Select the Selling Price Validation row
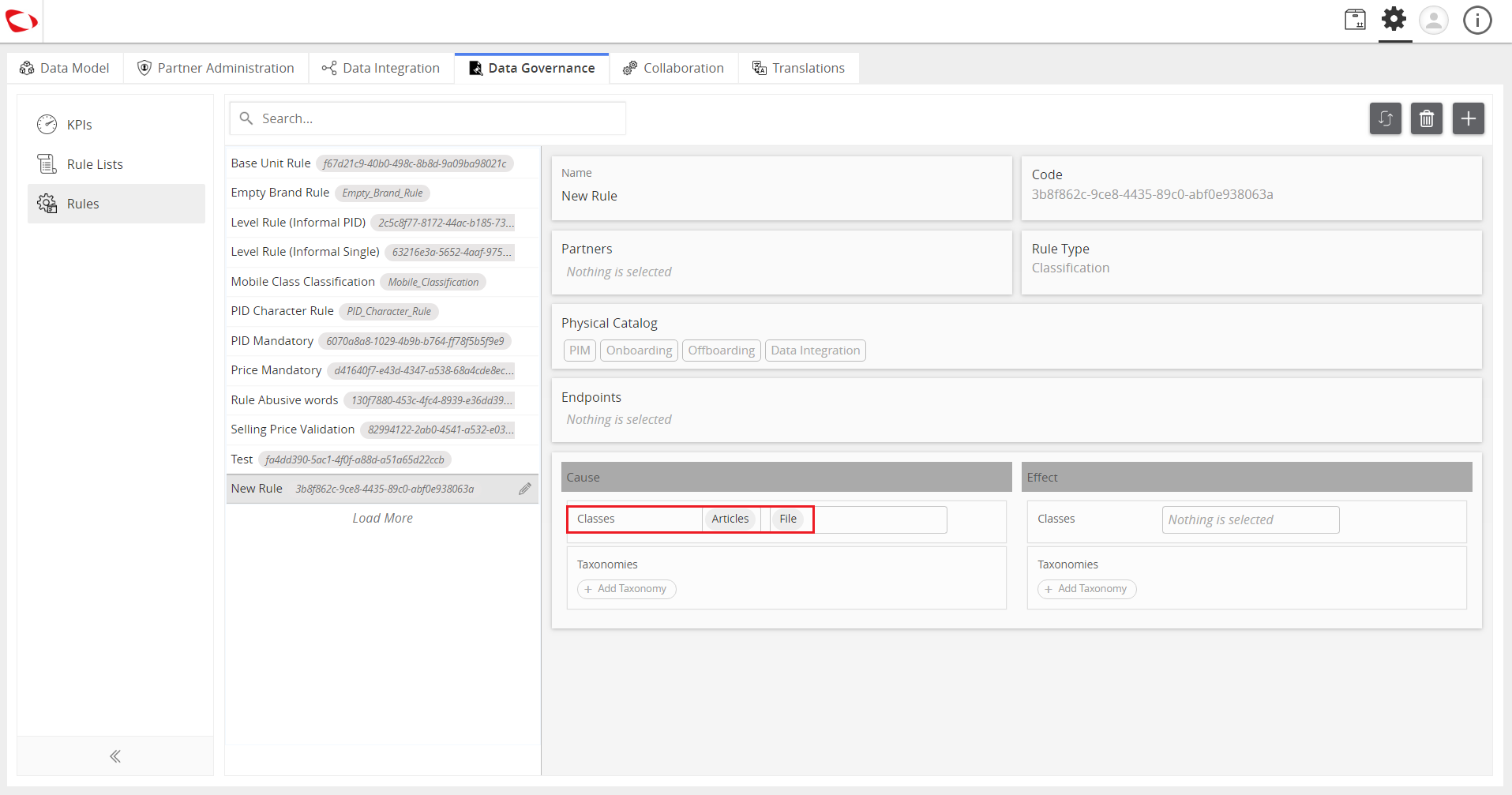 [382, 429]
